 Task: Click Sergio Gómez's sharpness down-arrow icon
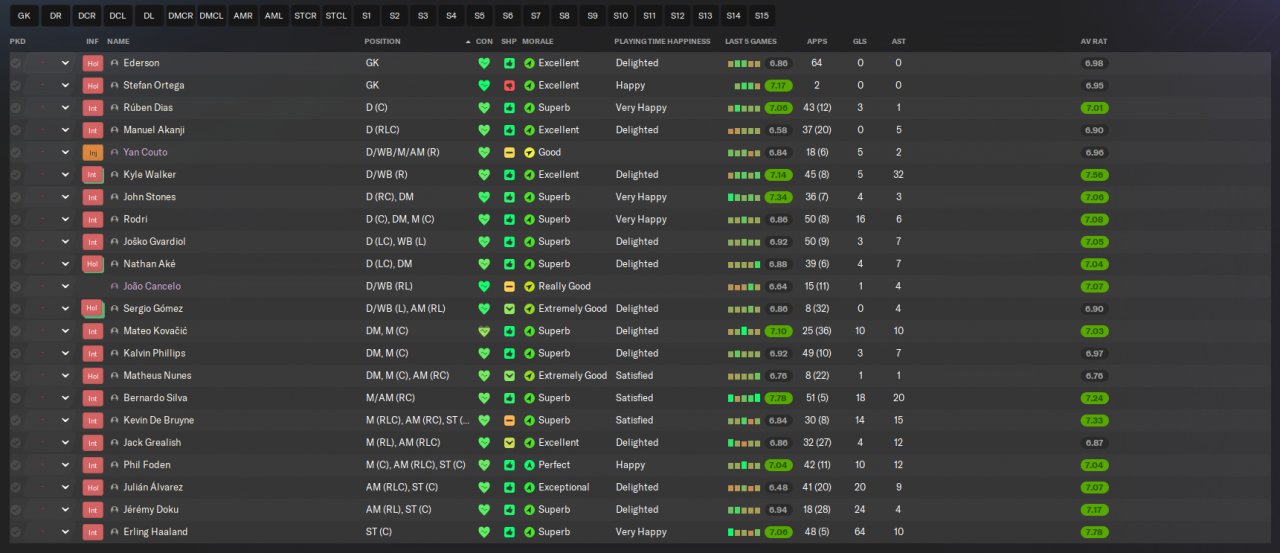click(x=509, y=308)
